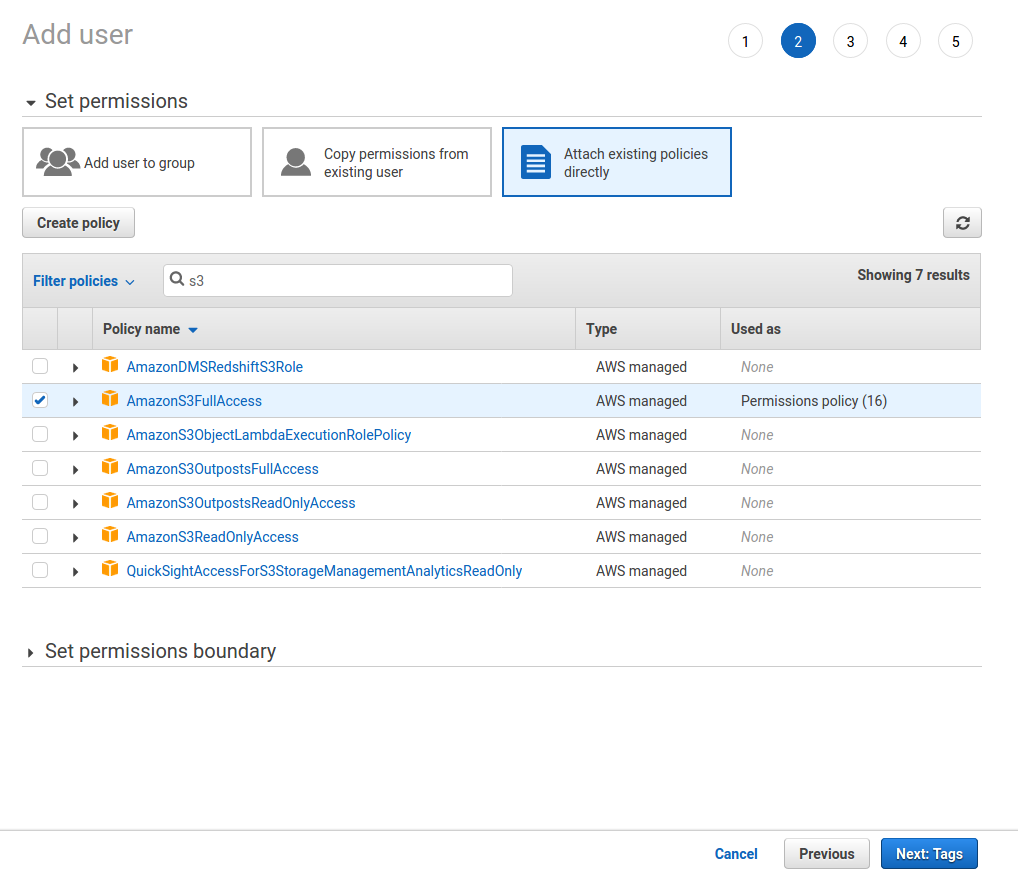Open the AmazonS3ReadOnlyAccess policy link
This screenshot has width=1018, height=875.
212,537
